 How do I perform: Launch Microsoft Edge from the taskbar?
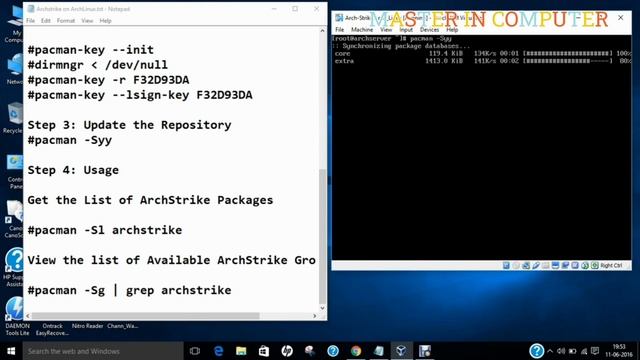click(x=218, y=351)
